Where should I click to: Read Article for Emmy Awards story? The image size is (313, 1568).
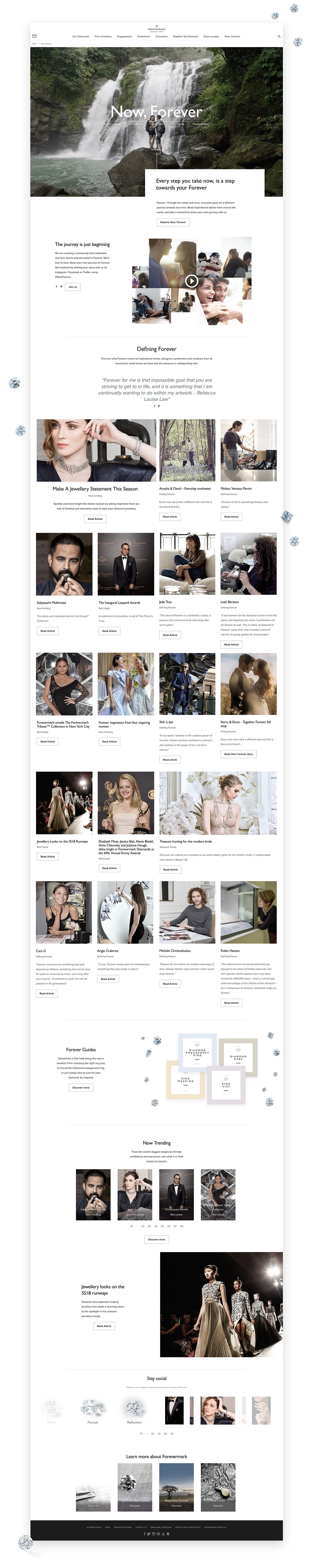[109, 868]
